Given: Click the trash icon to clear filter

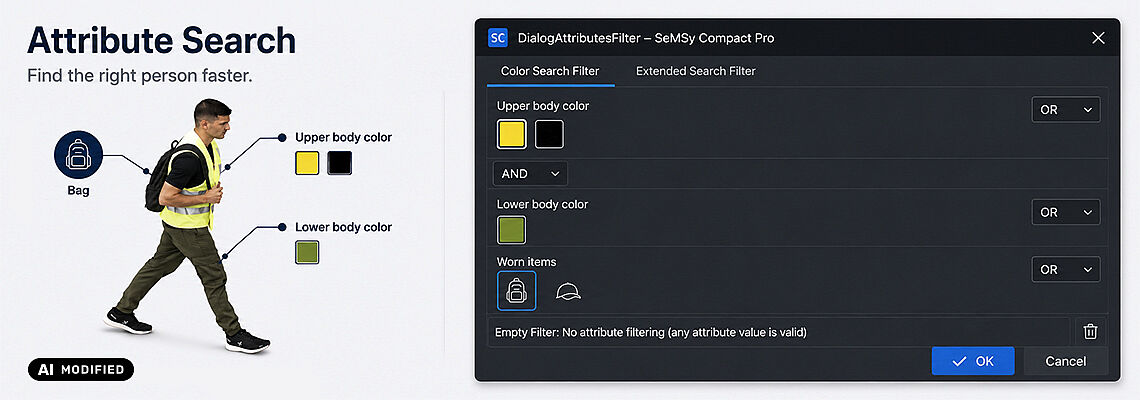Looking at the screenshot, I should click(1091, 332).
